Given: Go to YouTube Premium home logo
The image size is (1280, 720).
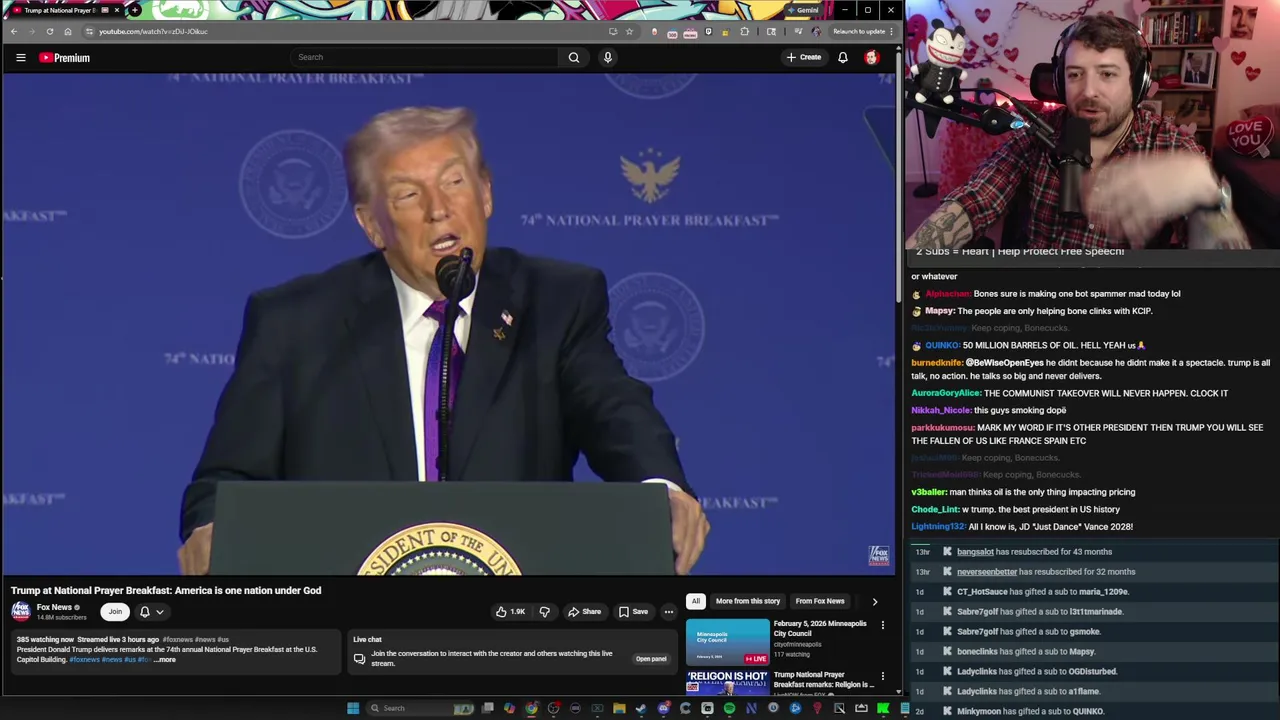Looking at the screenshot, I should click(65, 58).
